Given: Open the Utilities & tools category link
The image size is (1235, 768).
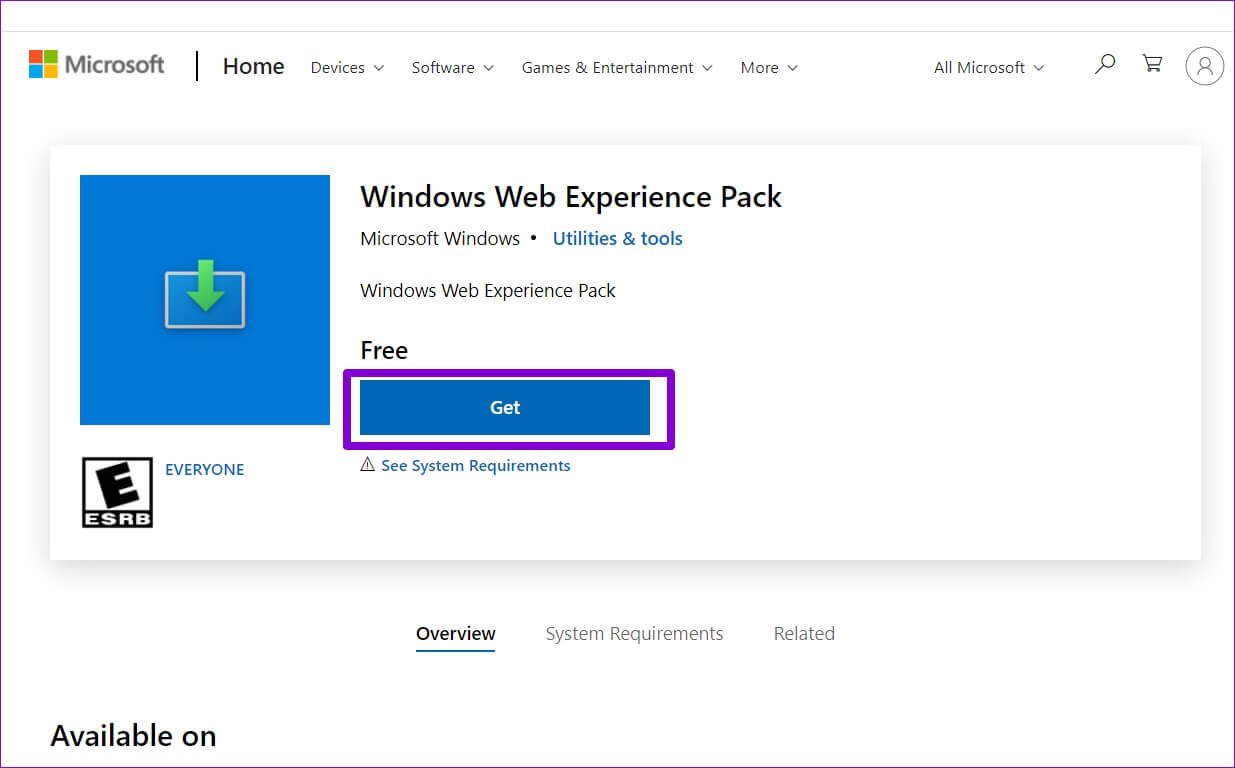Looking at the screenshot, I should coord(618,239).
